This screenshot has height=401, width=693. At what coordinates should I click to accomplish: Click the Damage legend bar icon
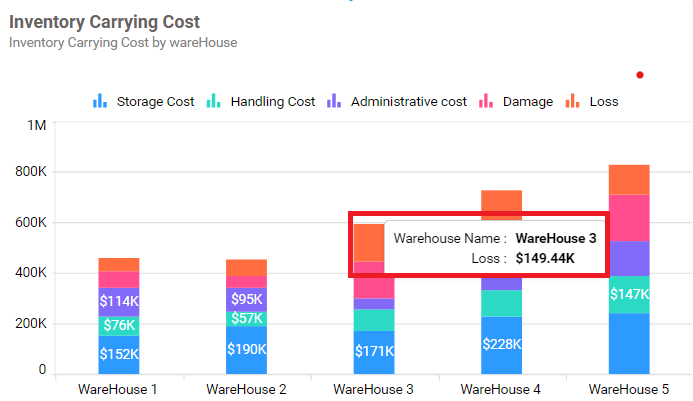point(486,101)
